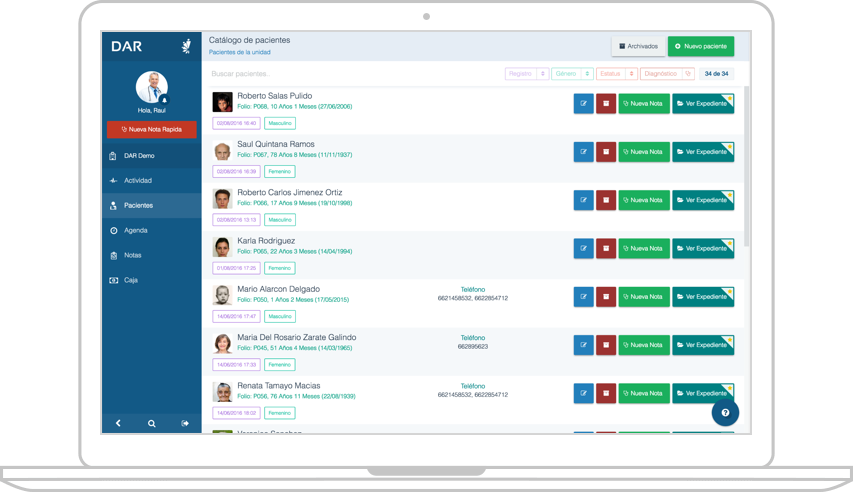Toggle the Masculino tag on Roberto Salas Pulido
The height and width of the screenshot is (492, 853).
pyautogui.click(x=280, y=123)
